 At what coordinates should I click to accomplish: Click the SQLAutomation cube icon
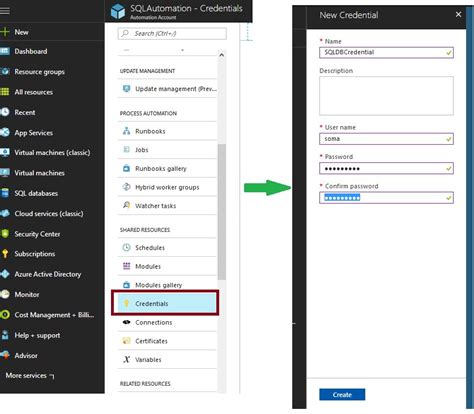pos(118,11)
